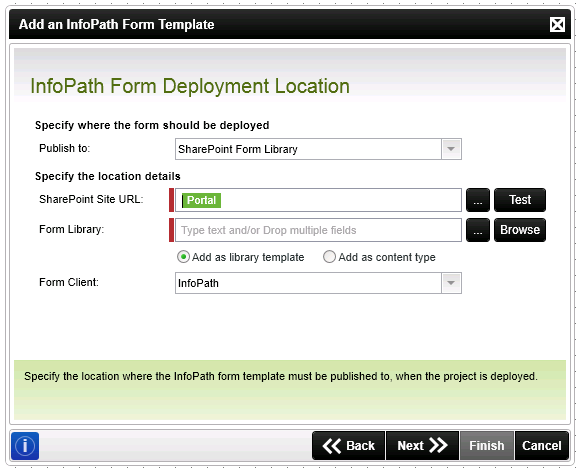This screenshot has height=471, width=578.
Task: Cancel the form template wizard
Action: pyautogui.click(x=542, y=446)
